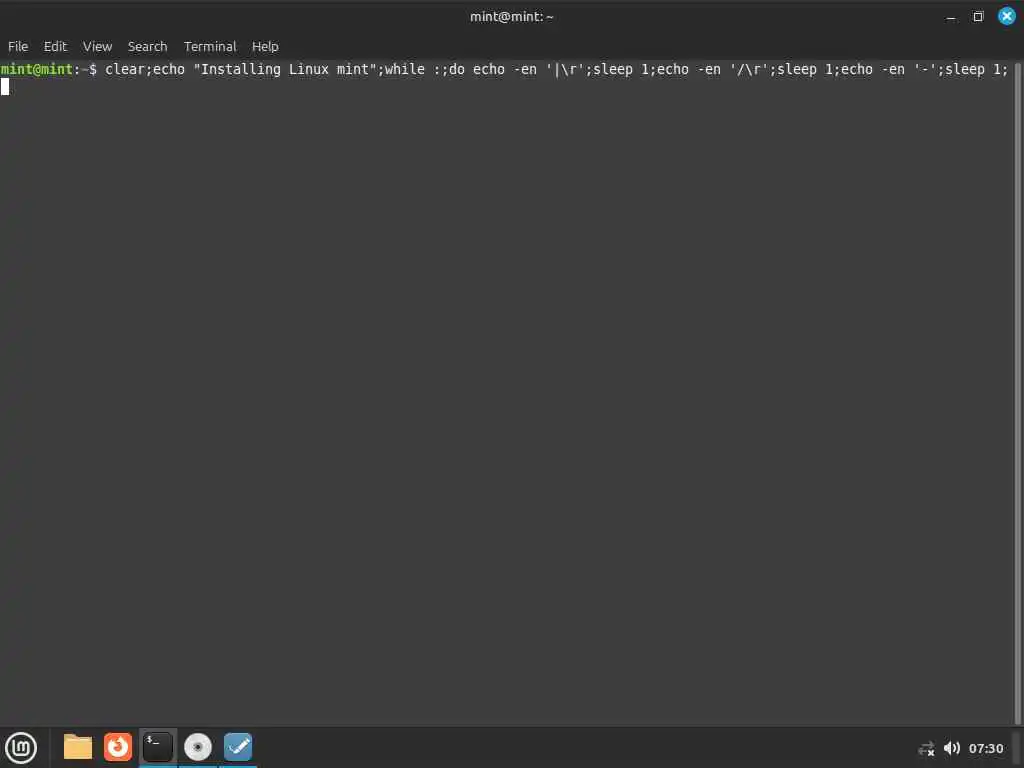This screenshot has width=1024, height=768.
Task: Open the network connection tray icon
Action: [926, 748]
